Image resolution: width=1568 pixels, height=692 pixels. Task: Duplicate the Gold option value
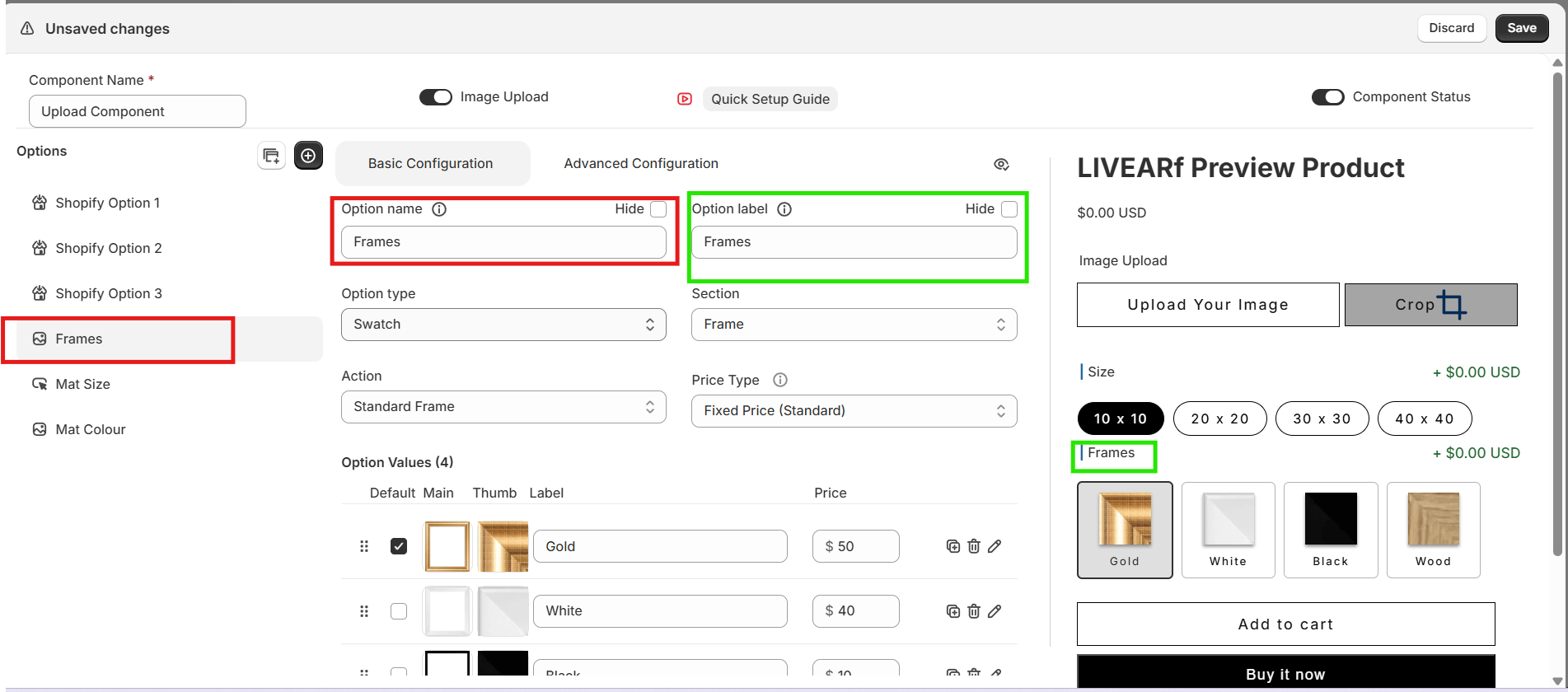point(953,546)
